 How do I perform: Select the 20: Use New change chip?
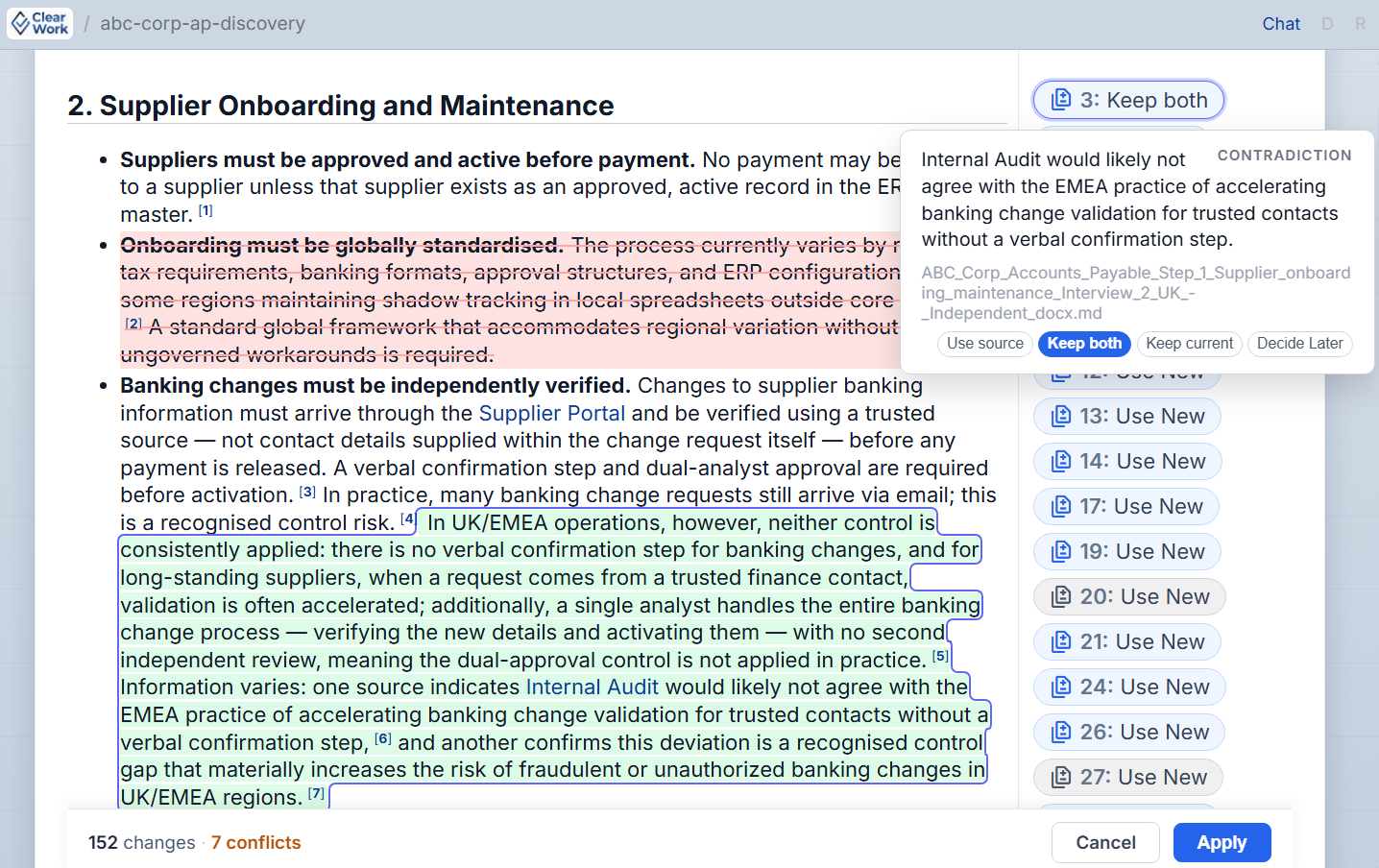tap(1129, 596)
